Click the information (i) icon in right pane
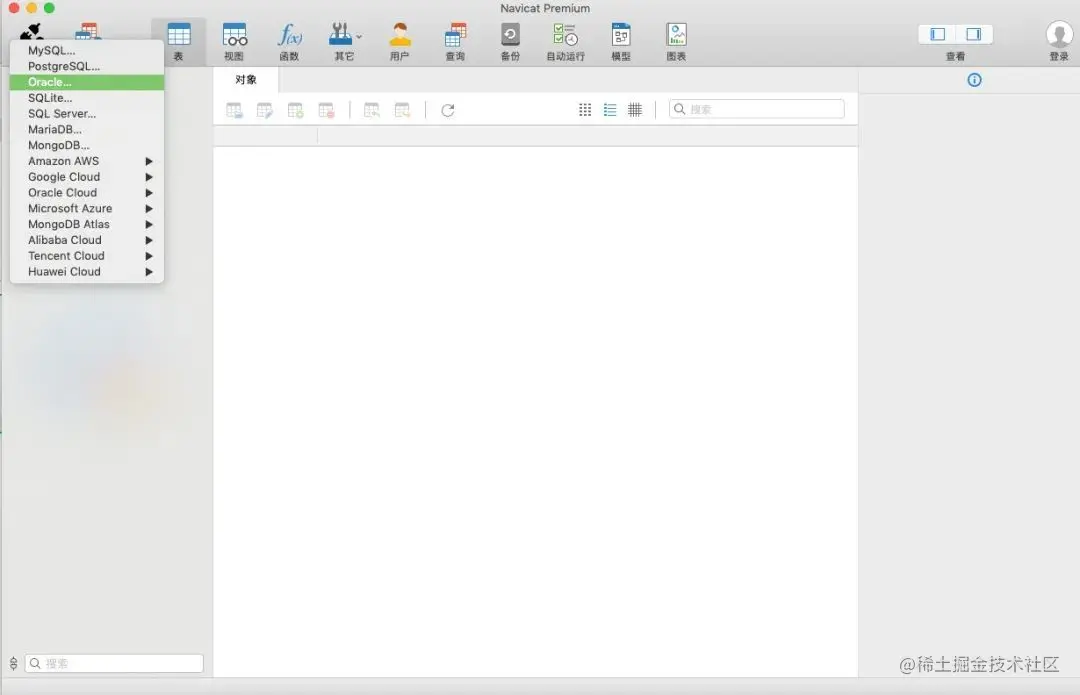Screen dimensions: 1080x695 [x=974, y=80]
